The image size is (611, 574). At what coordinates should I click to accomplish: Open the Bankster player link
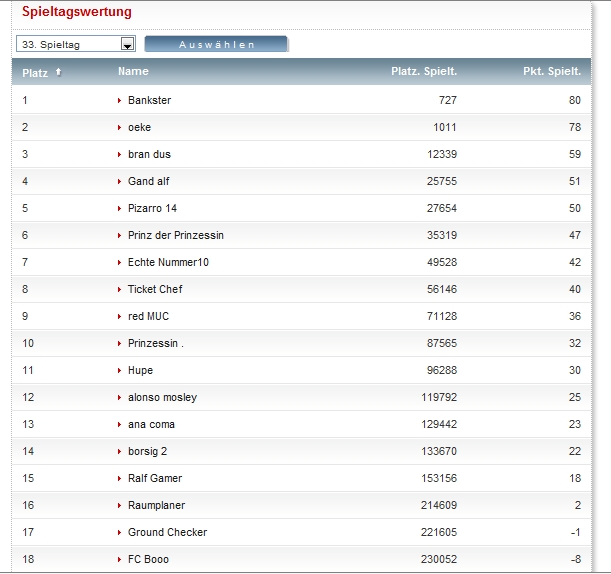tap(149, 100)
